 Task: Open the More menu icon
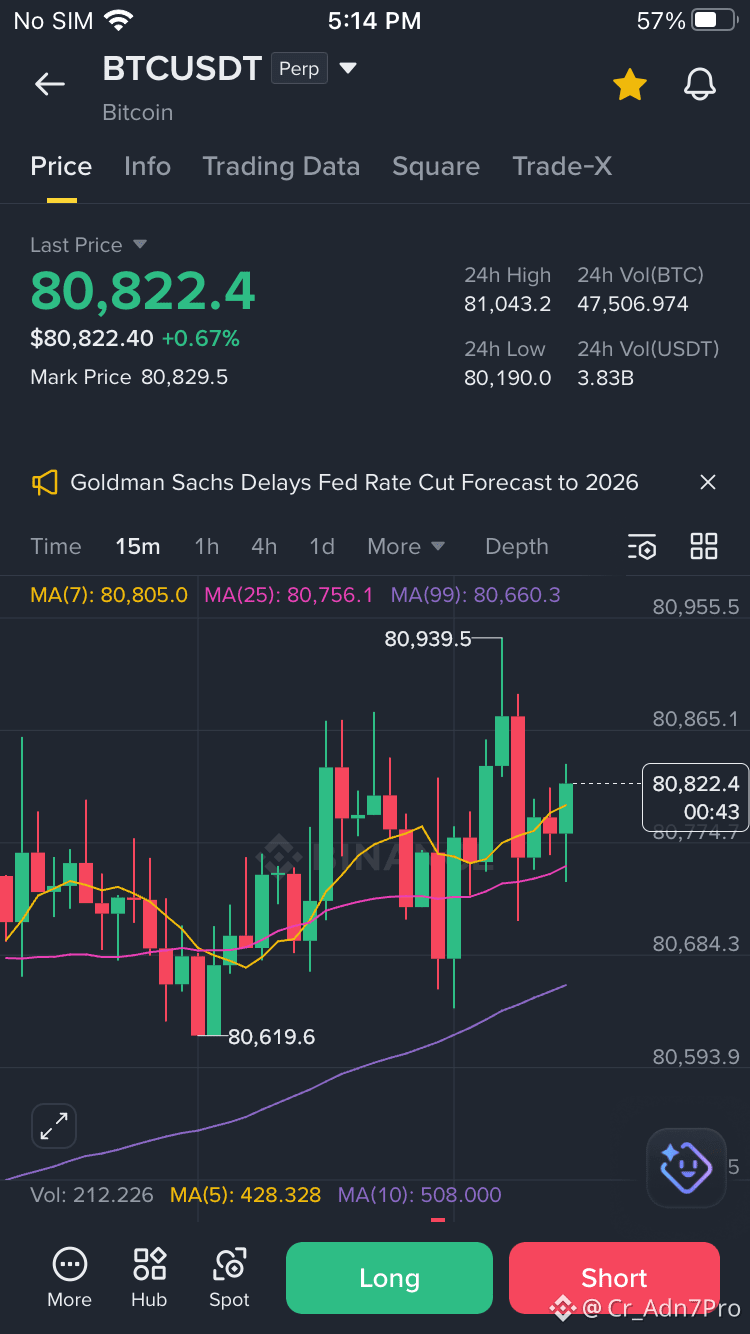[69, 1277]
